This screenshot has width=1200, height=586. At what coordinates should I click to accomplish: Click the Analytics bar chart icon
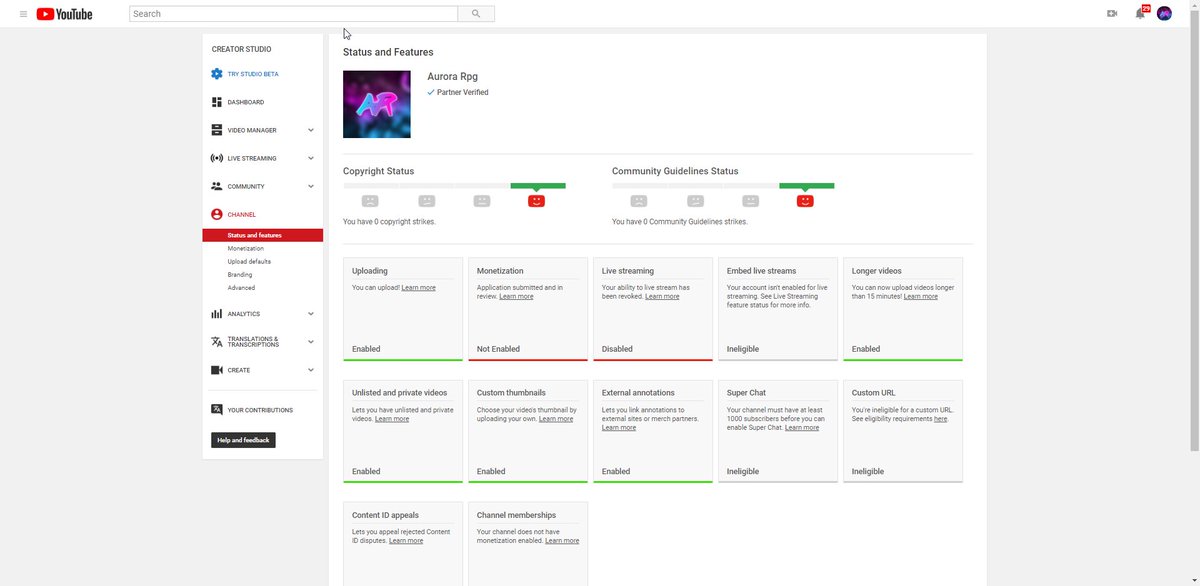click(x=217, y=314)
